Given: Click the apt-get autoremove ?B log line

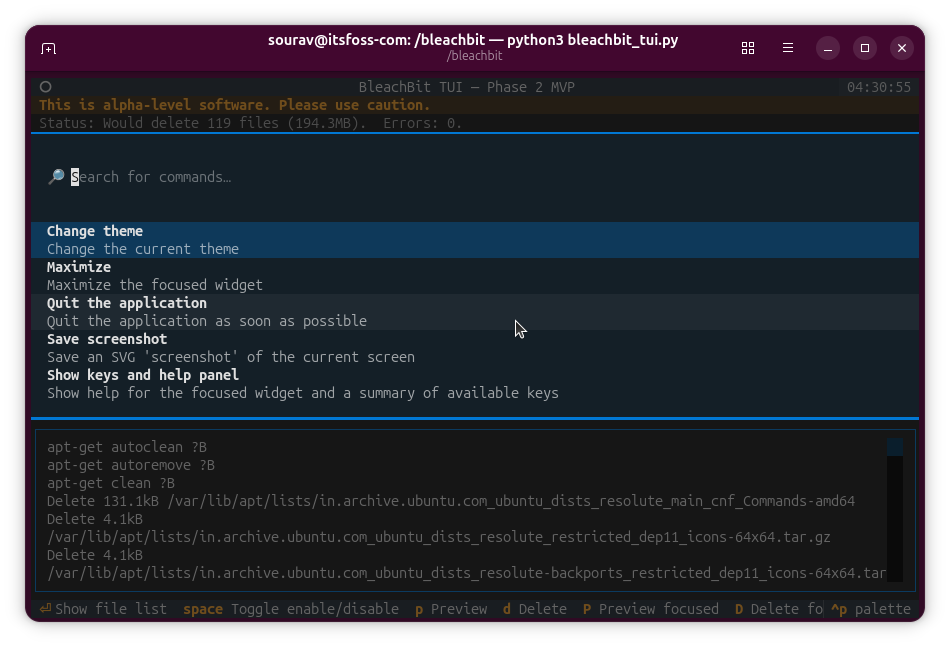Looking at the screenshot, I should click(131, 465).
